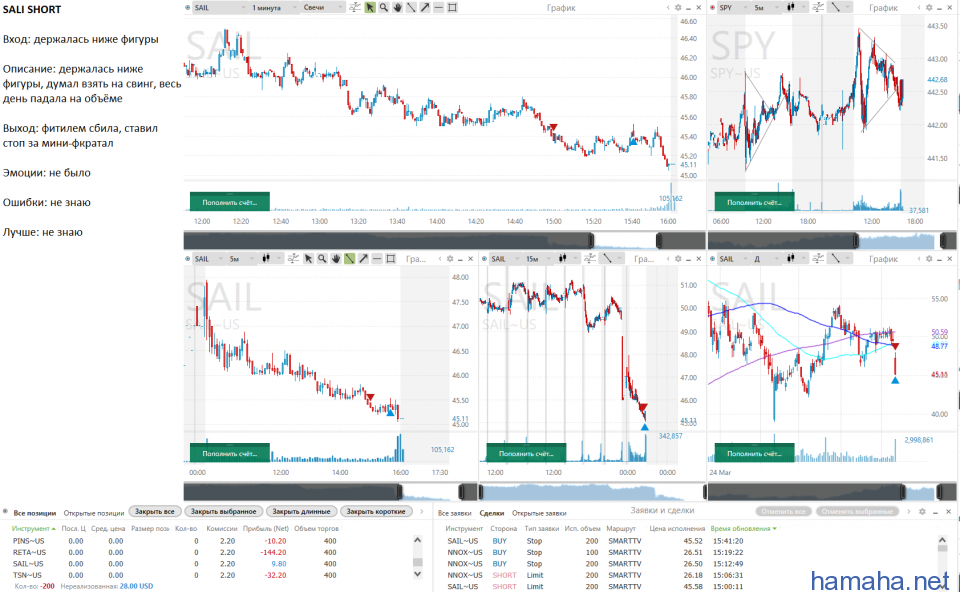Select horizontal line tool on SAIL 1-minute chart

[438, 7]
